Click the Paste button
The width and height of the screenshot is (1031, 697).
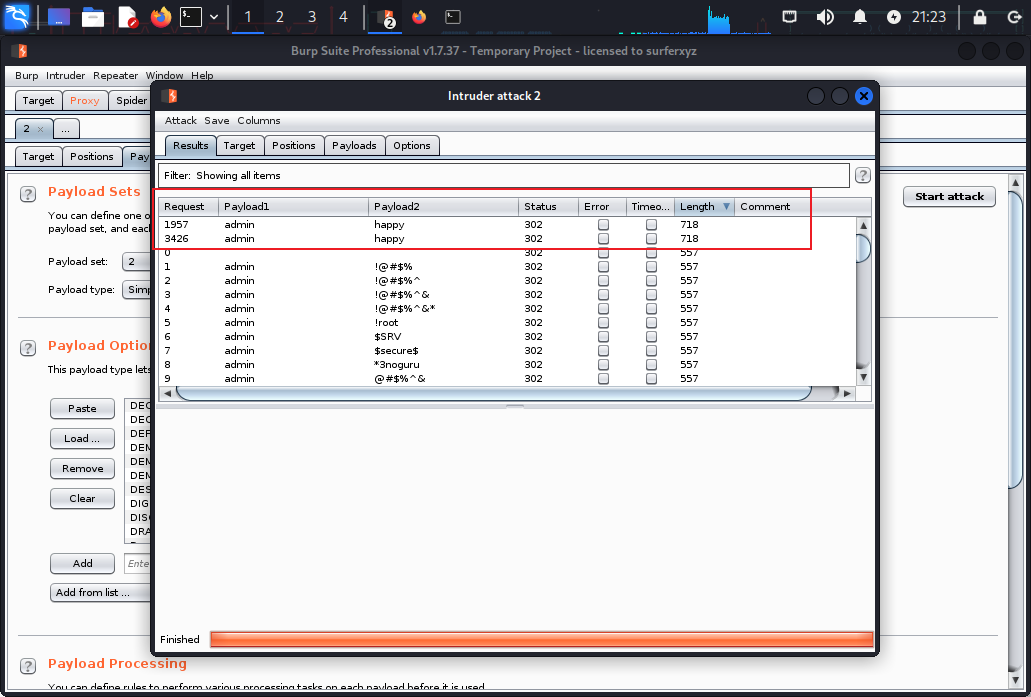[82, 408]
